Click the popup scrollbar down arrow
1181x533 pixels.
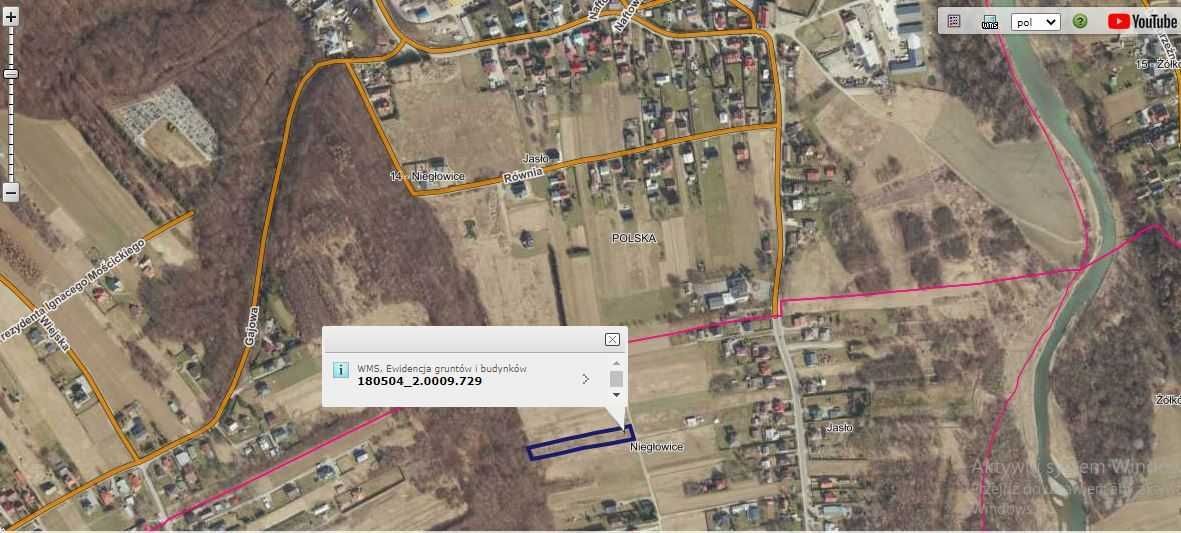(616, 394)
